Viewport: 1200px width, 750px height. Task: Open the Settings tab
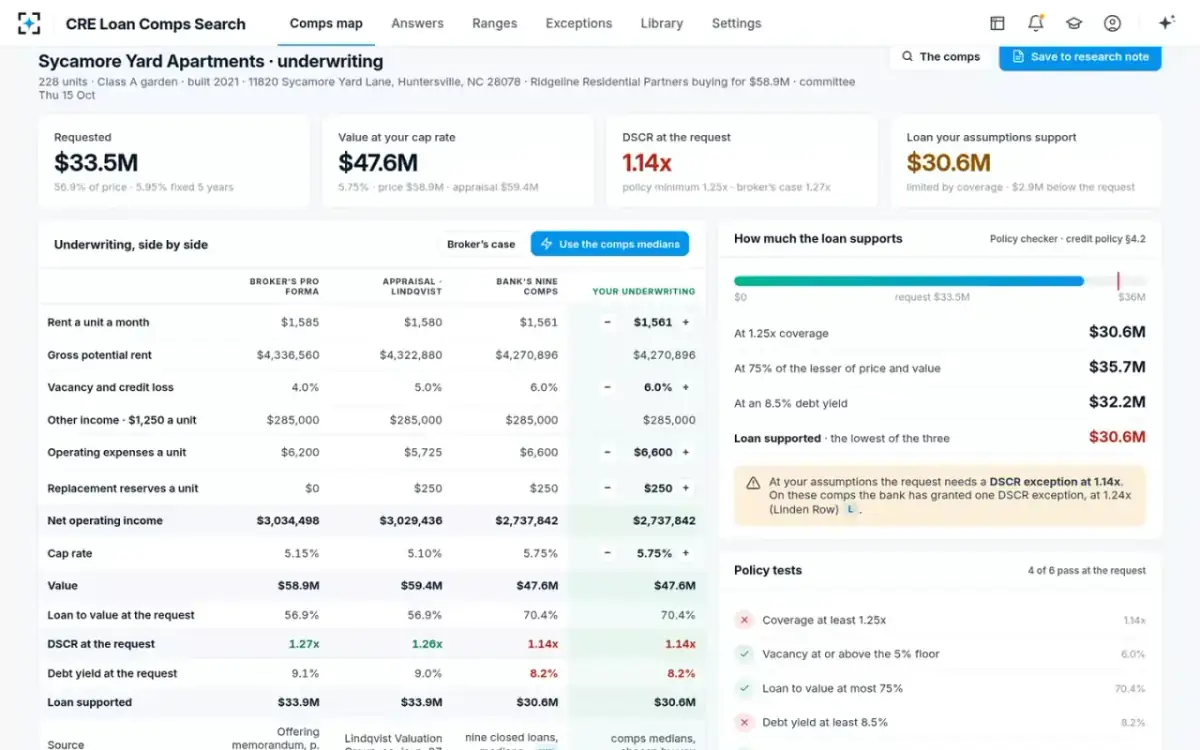736,23
